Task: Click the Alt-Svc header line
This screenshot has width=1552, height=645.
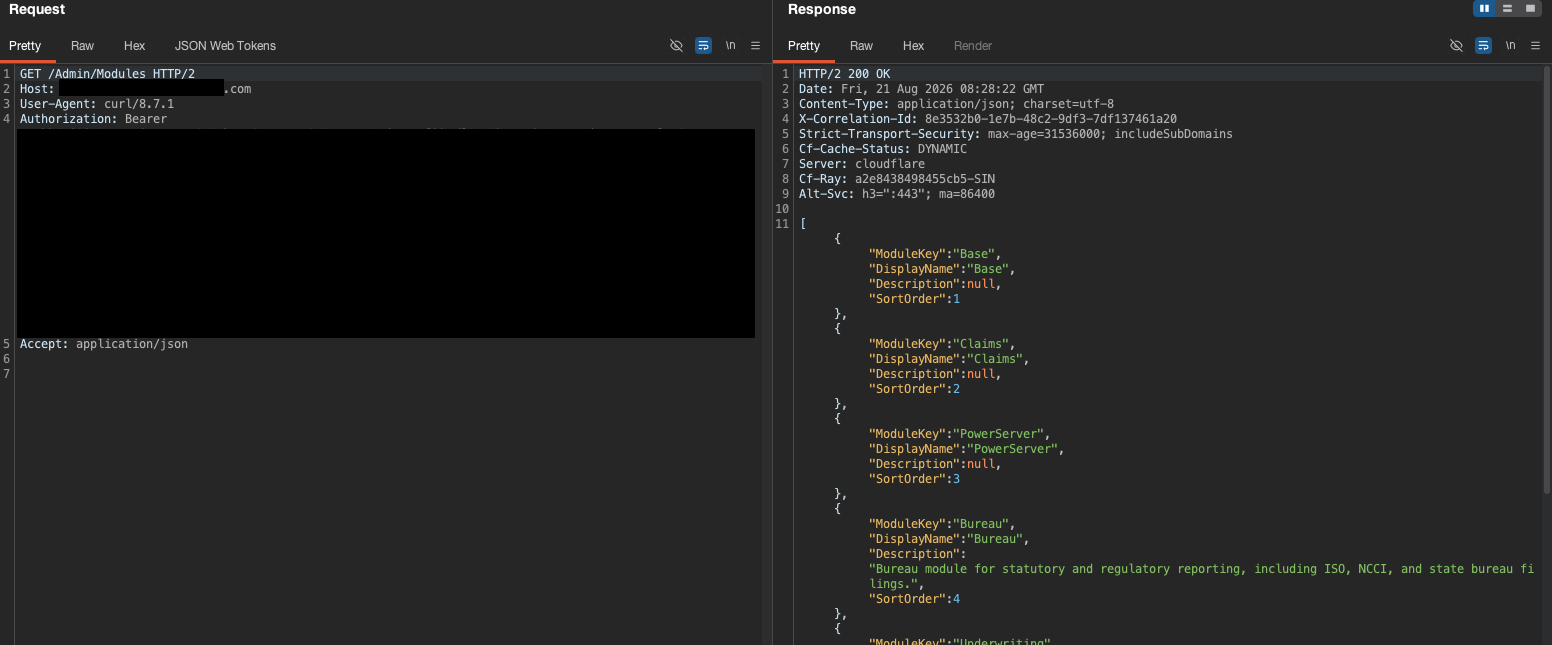Action: tap(896, 194)
